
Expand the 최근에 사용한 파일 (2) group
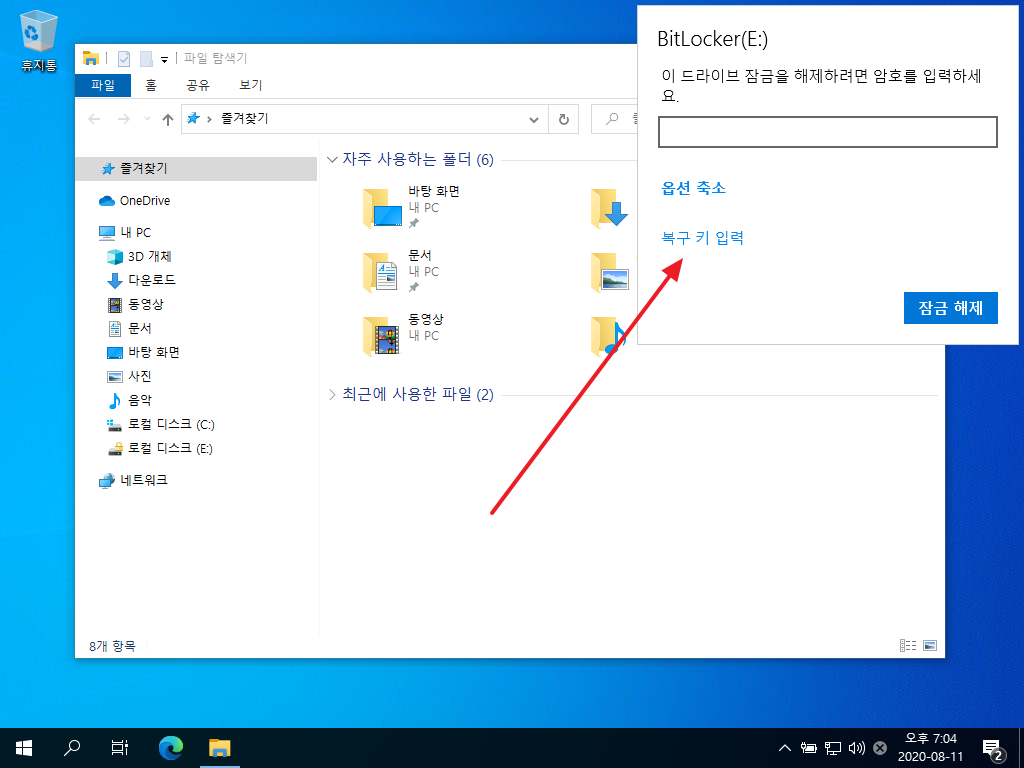[x=332, y=394]
